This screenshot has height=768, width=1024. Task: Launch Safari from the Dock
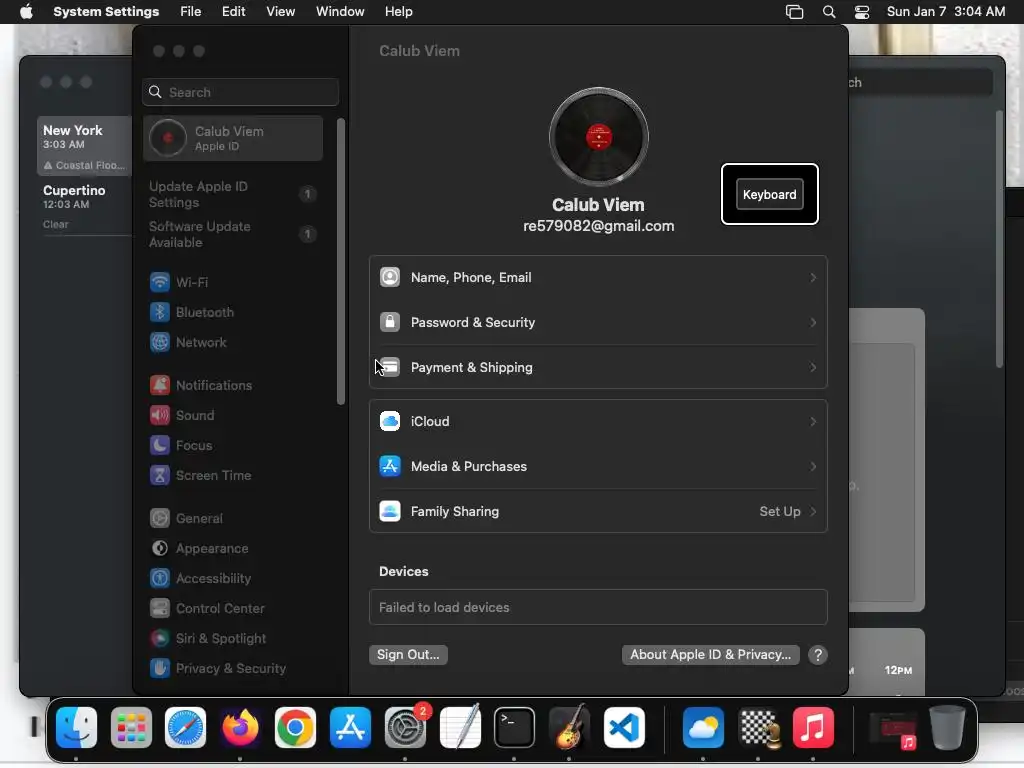[x=185, y=727]
